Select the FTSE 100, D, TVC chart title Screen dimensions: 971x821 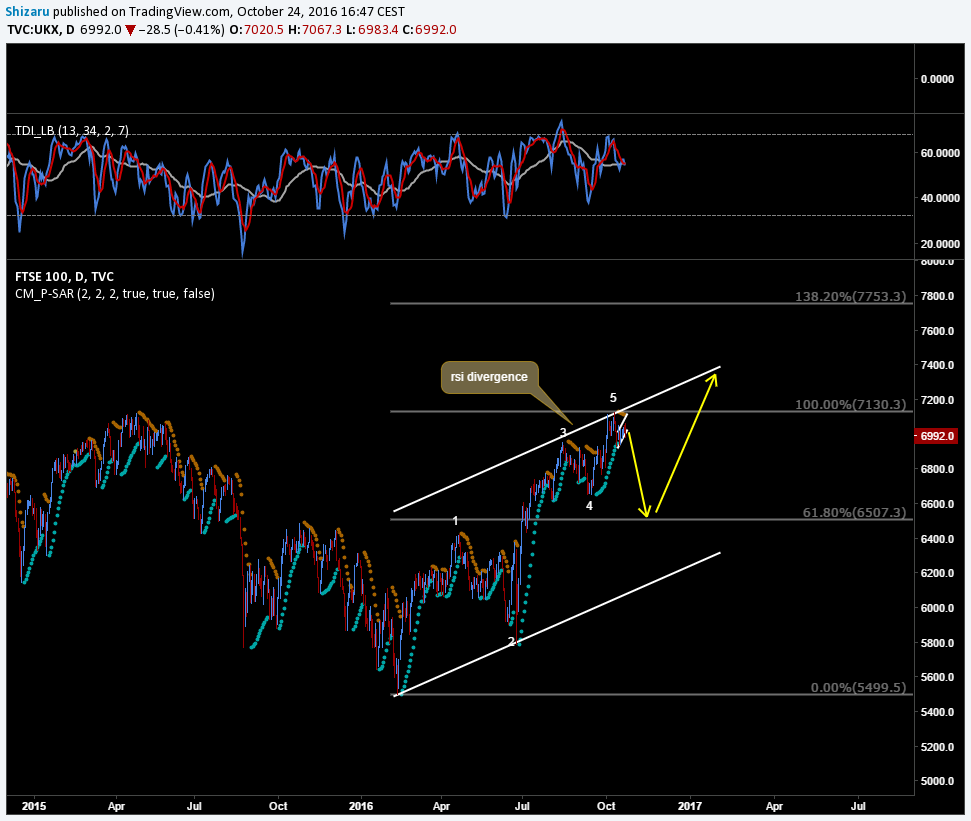click(64, 277)
